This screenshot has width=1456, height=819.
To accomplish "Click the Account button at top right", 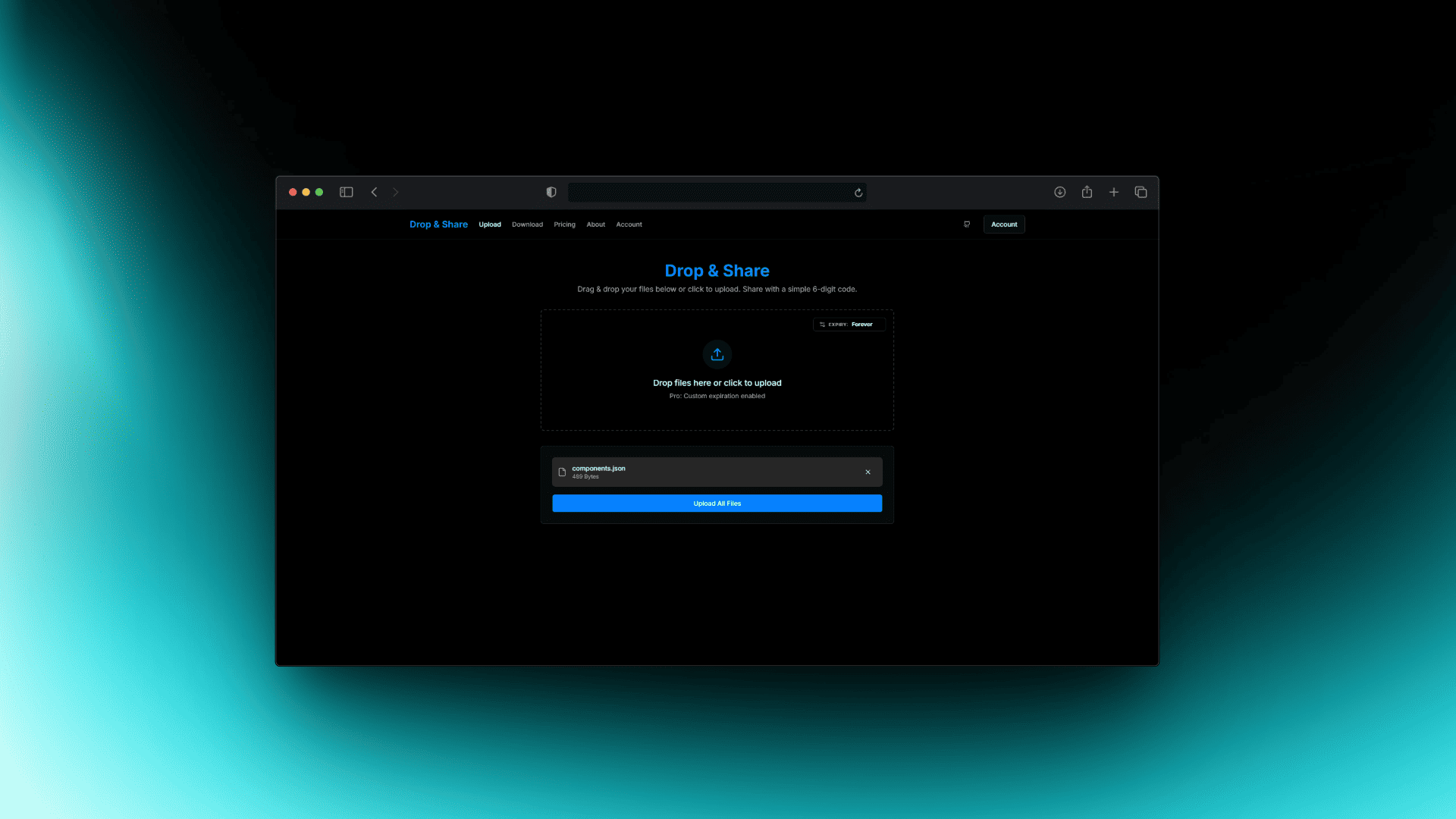I will pyautogui.click(x=1003, y=224).
